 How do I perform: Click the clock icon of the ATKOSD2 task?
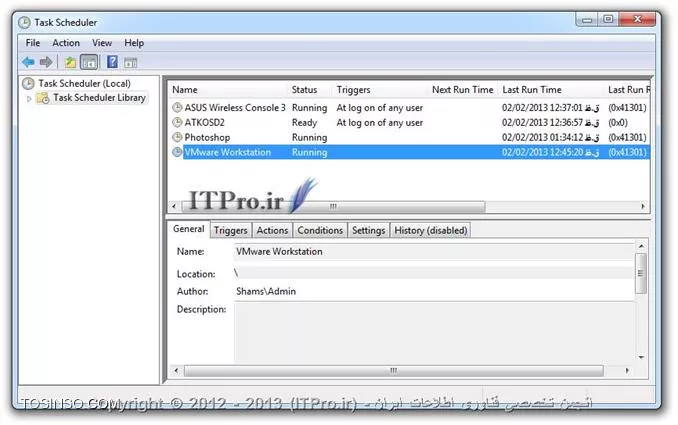(177, 122)
